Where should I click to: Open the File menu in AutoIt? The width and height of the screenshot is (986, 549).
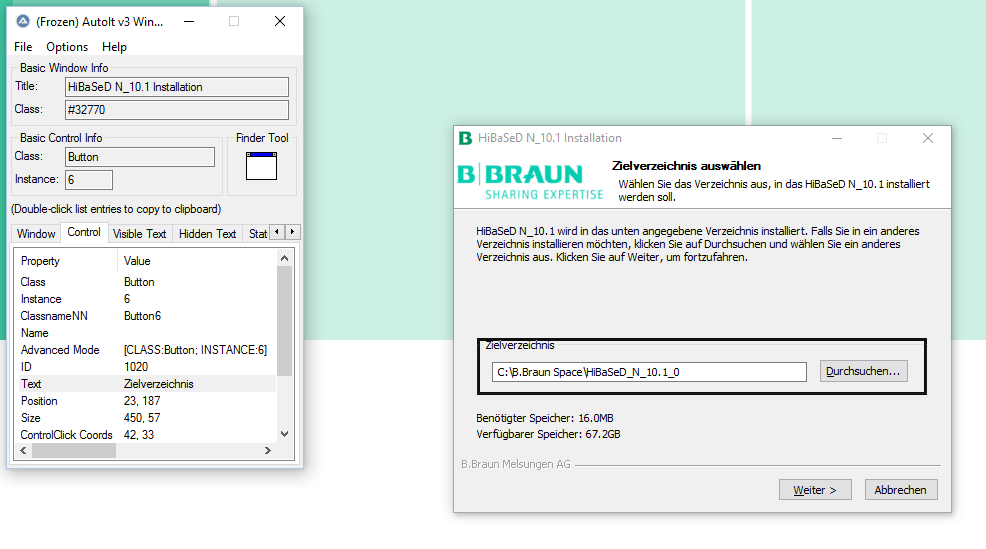23,47
